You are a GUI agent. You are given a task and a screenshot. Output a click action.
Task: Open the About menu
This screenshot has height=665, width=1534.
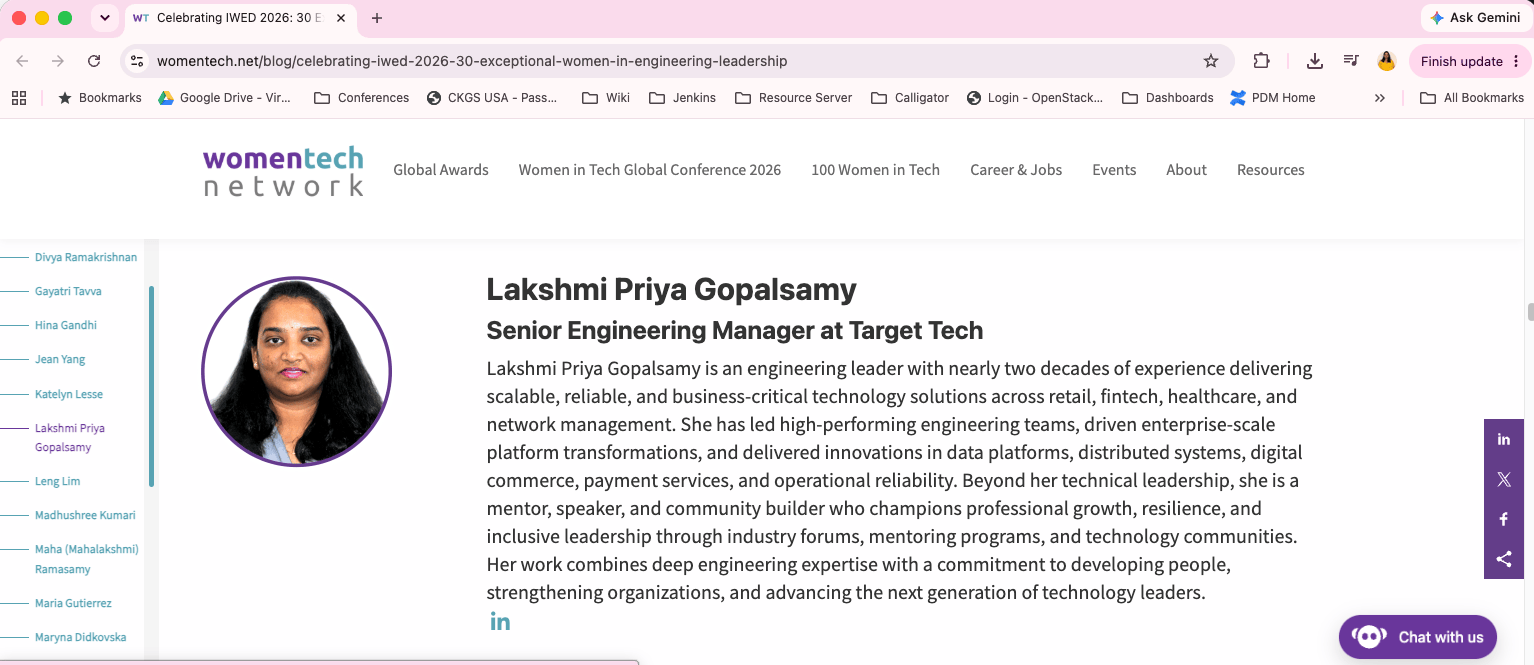pos(1186,170)
